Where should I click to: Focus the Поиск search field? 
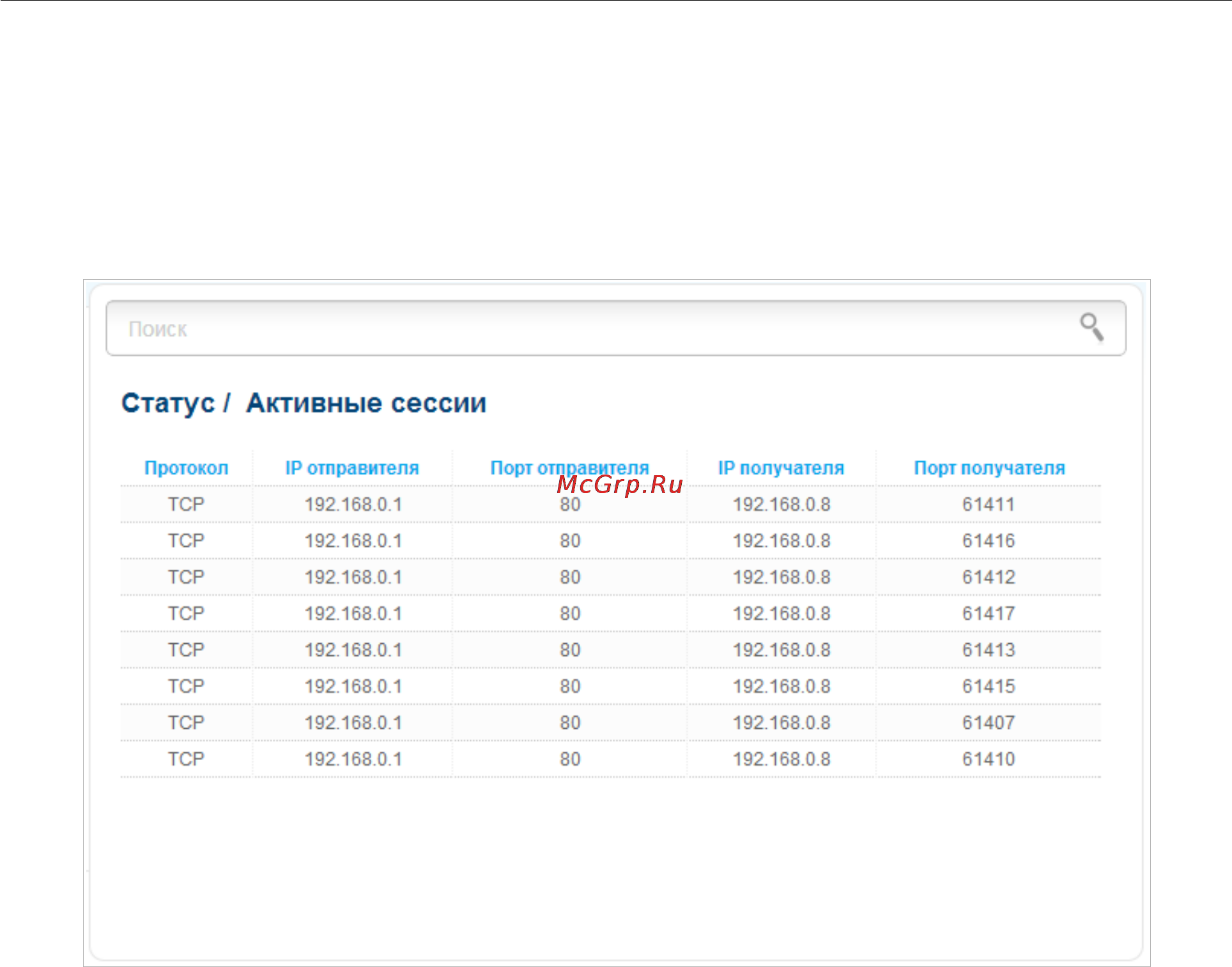pos(615,328)
